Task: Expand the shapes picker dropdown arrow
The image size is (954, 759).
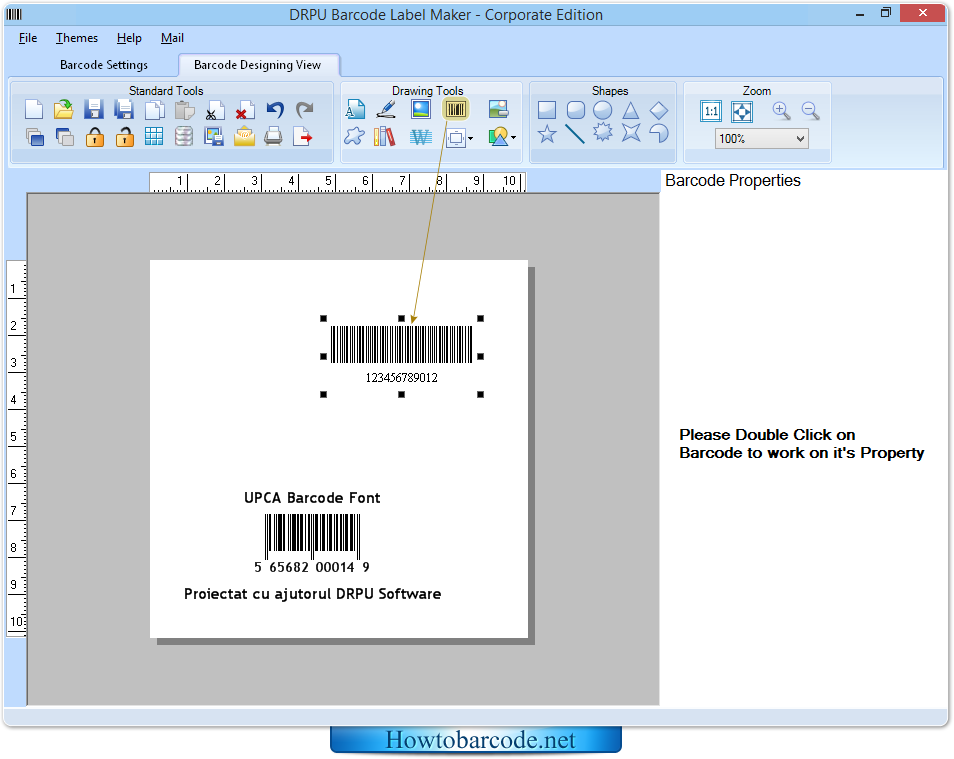Action: (x=514, y=138)
